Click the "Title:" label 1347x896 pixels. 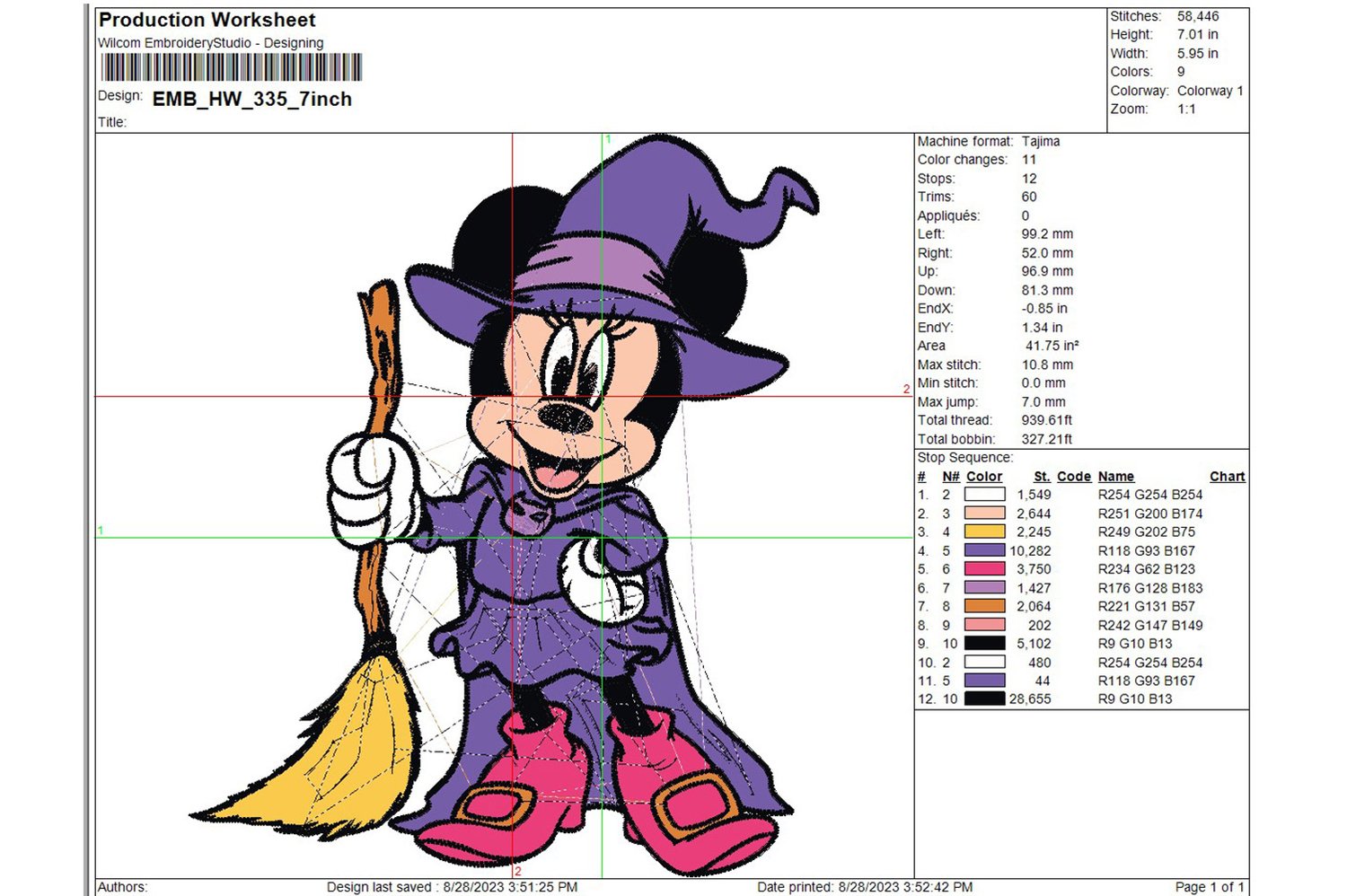point(112,123)
